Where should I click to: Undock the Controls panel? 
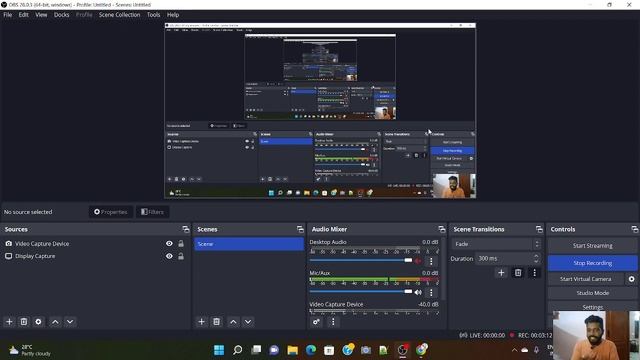(635, 229)
